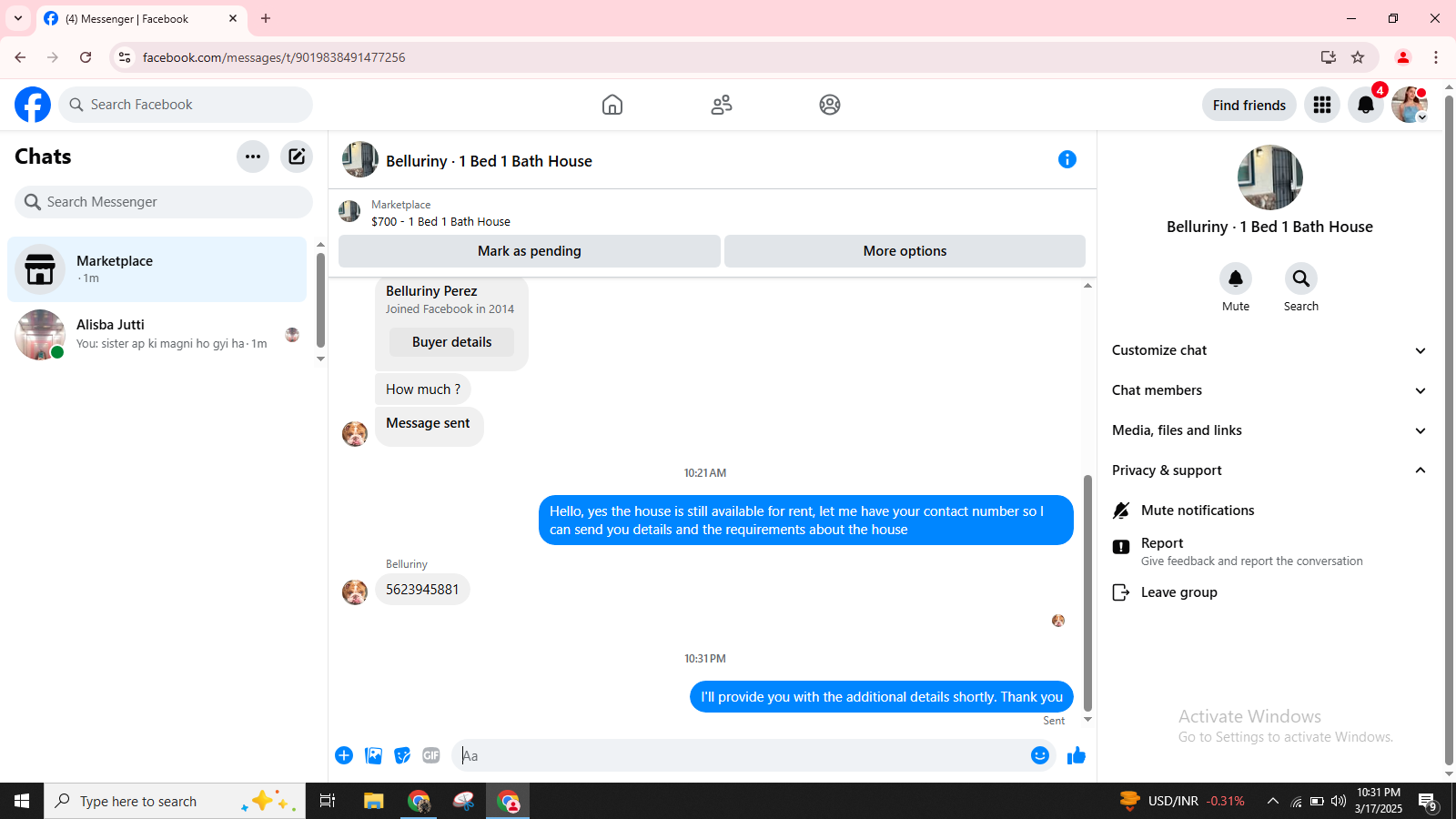Click More options button
The width and height of the screenshot is (1456, 819).
[905, 251]
